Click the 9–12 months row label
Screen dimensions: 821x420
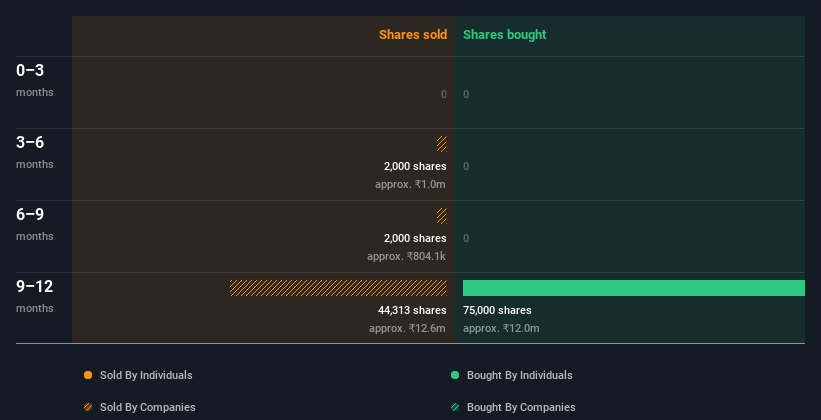[35, 296]
